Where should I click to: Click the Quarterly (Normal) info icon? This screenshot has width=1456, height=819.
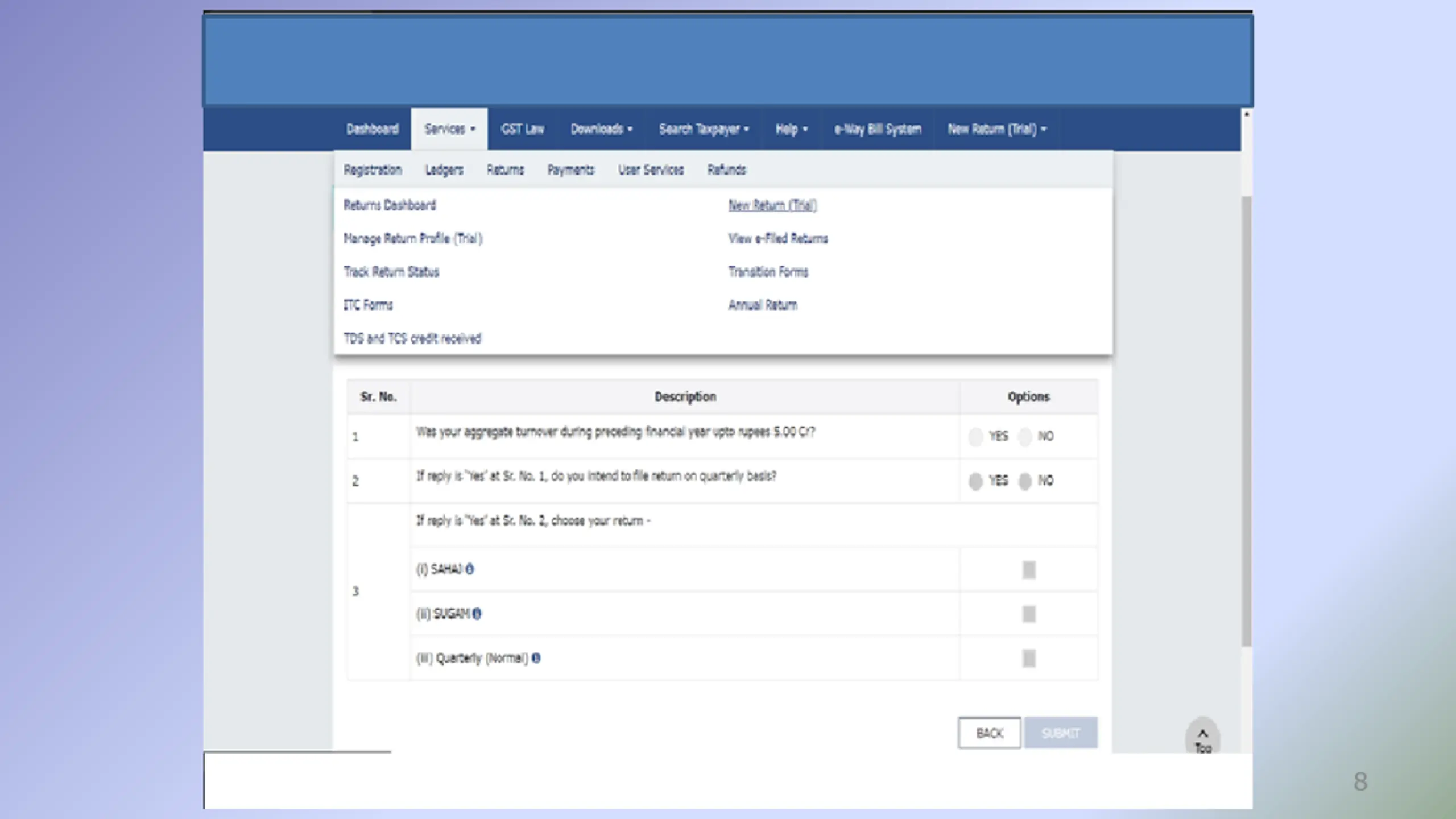536,657
